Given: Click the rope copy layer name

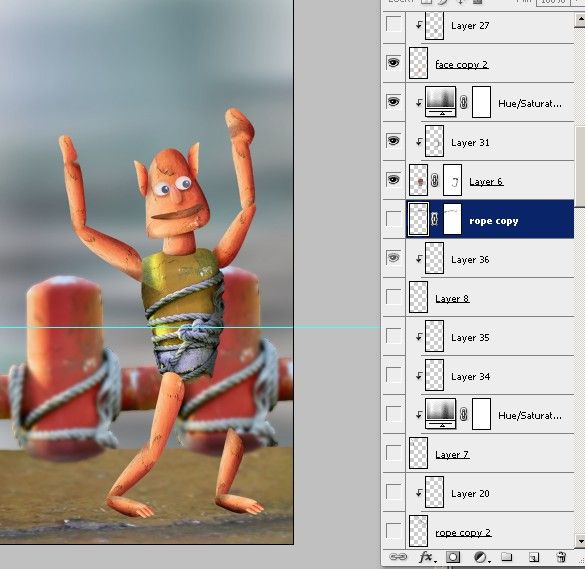Looking at the screenshot, I should [494, 221].
